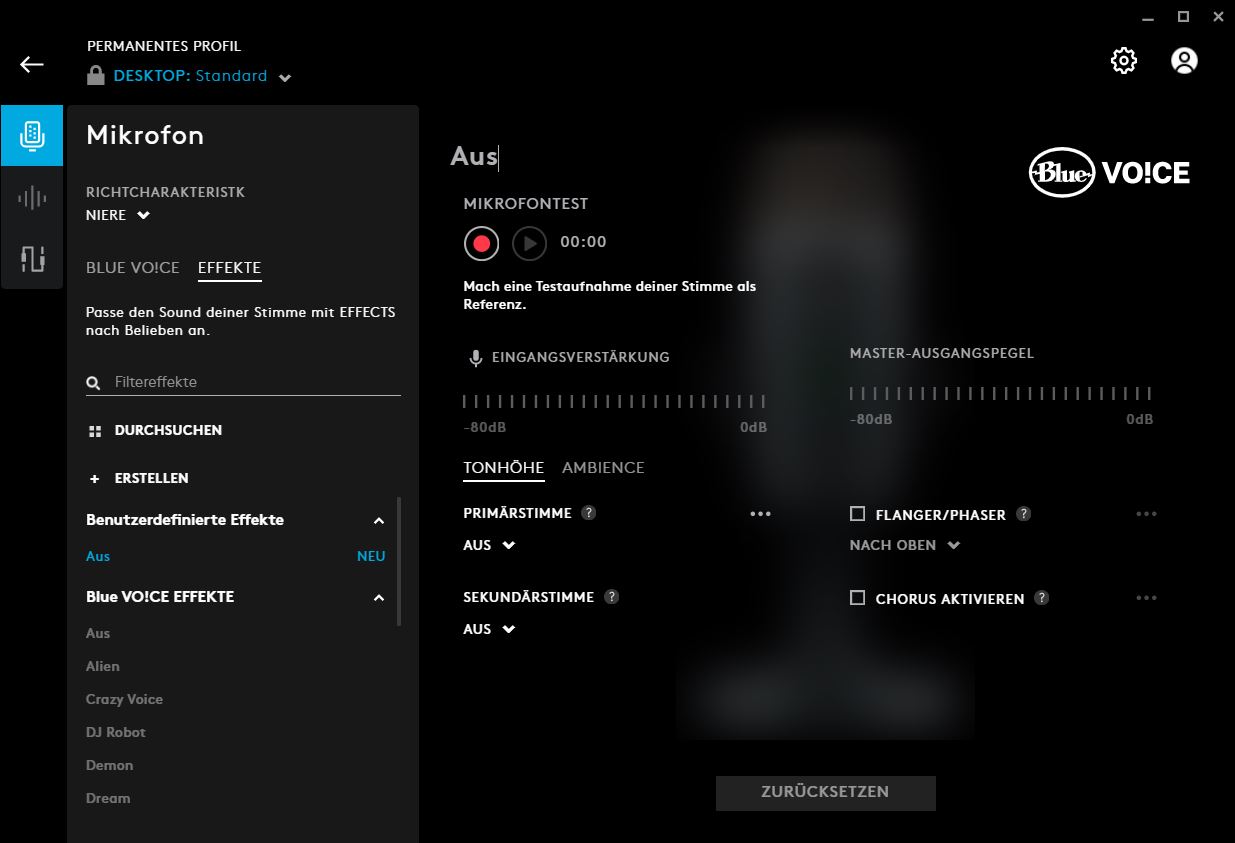The height and width of the screenshot is (843, 1235).
Task: Click the Primärstimme help question mark
Action: [589, 513]
